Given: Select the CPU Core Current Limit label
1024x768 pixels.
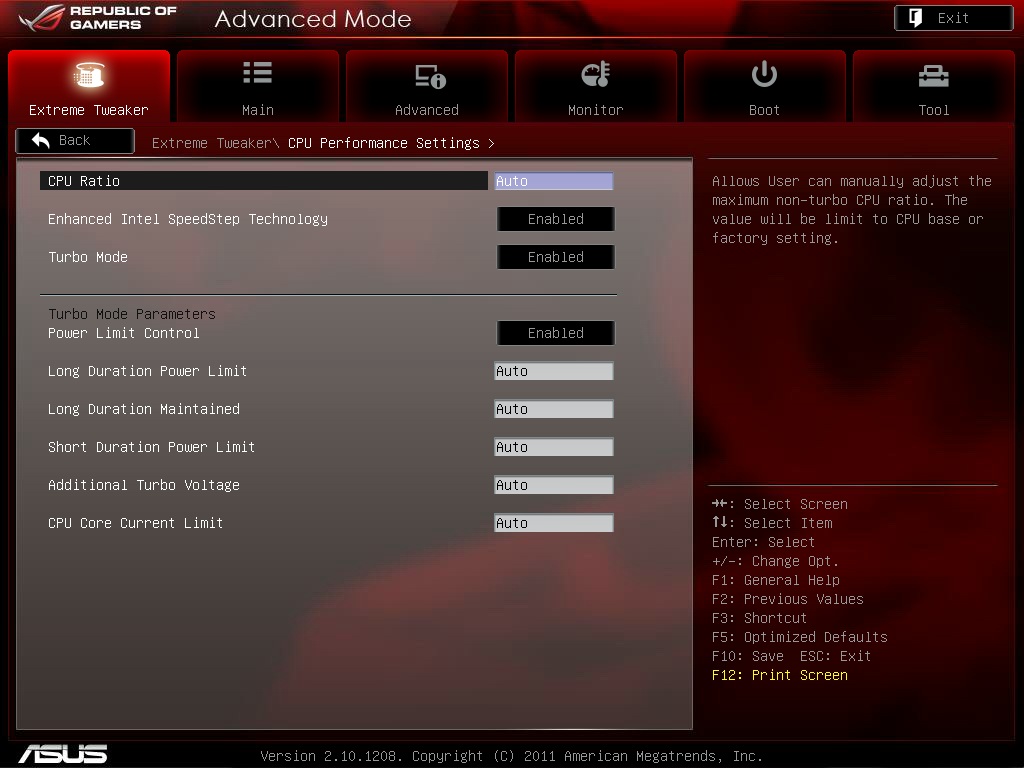Looking at the screenshot, I should 135,523.
